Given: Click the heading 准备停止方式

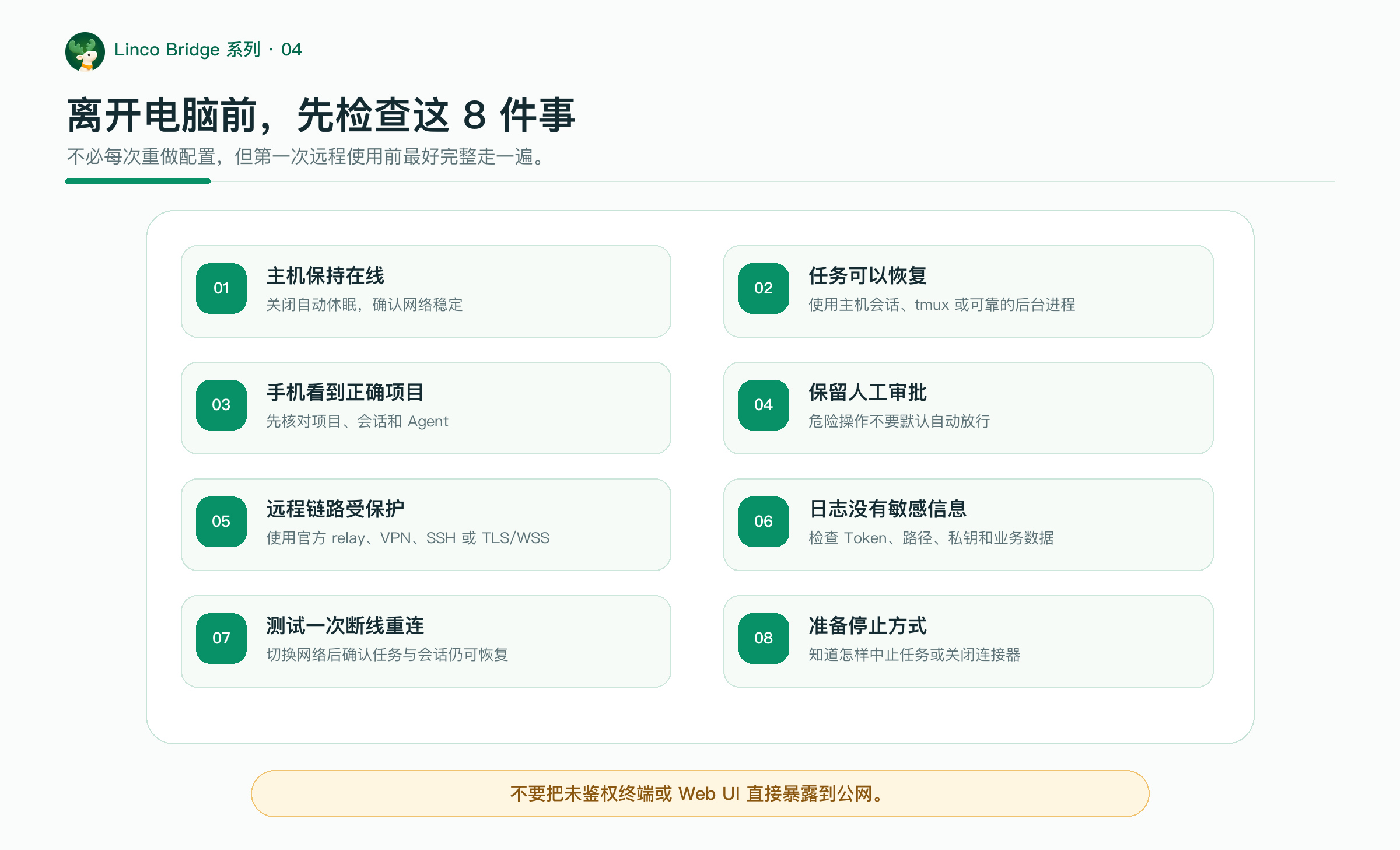Looking at the screenshot, I should click(868, 625).
